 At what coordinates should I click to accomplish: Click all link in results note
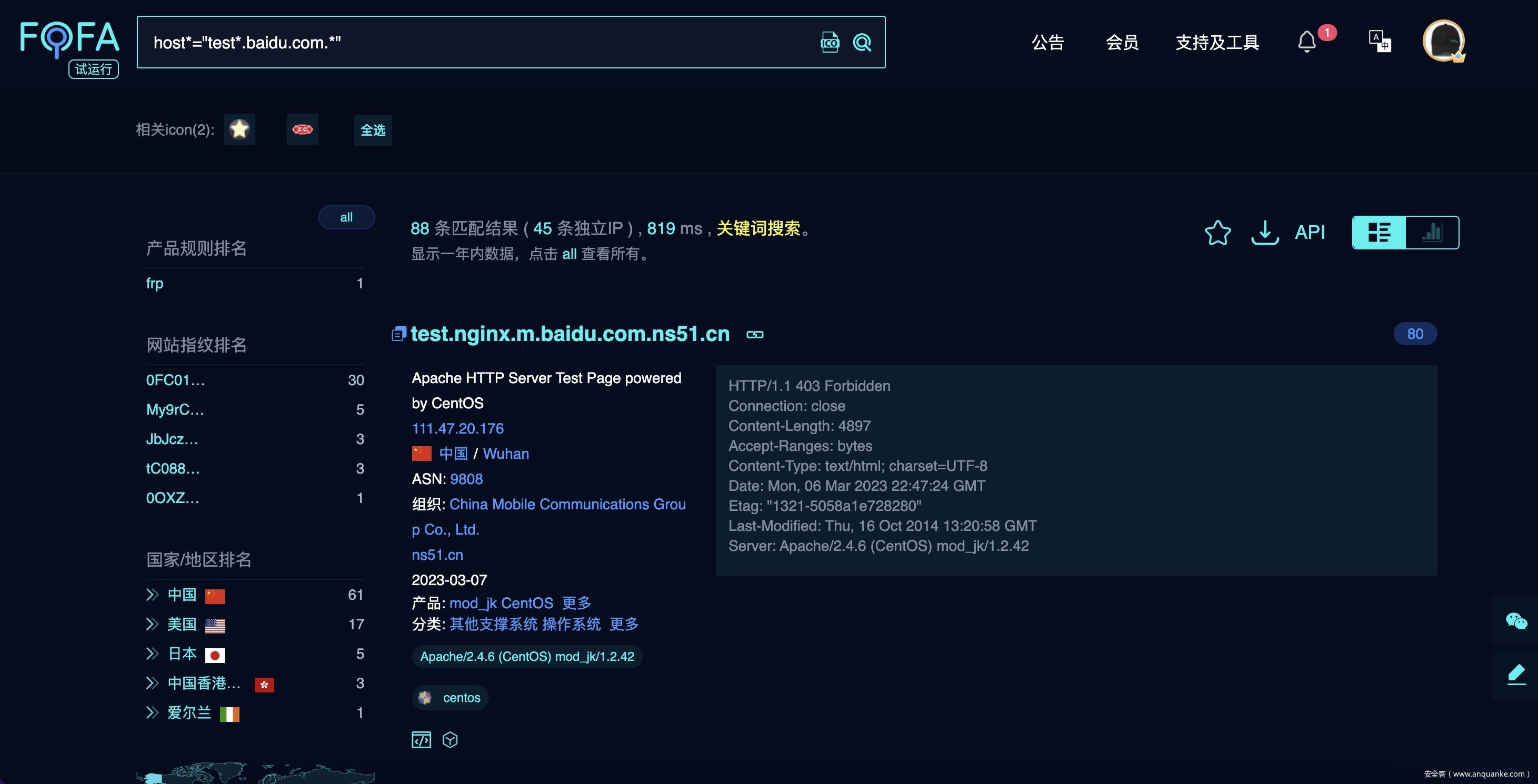click(x=569, y=254)
